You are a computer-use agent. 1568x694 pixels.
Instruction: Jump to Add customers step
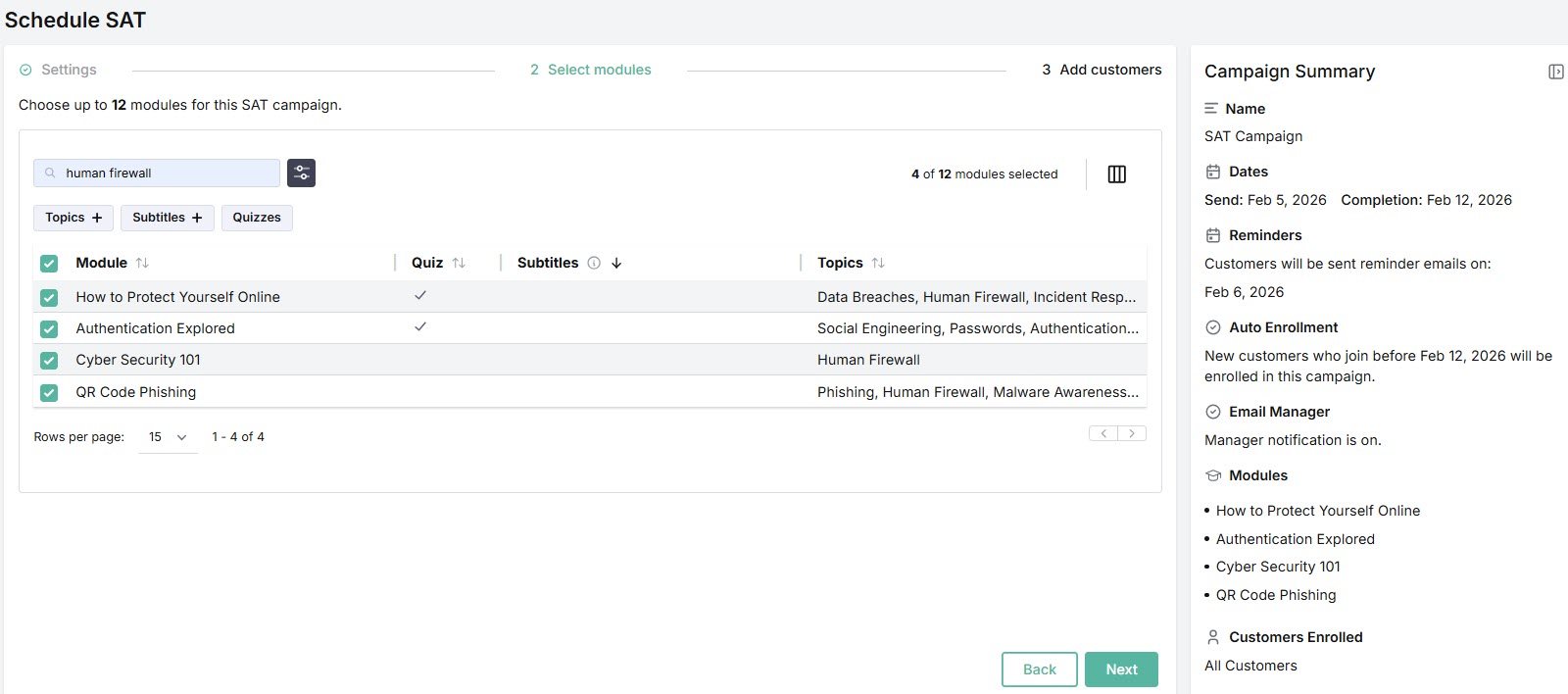pos(1102,70)
